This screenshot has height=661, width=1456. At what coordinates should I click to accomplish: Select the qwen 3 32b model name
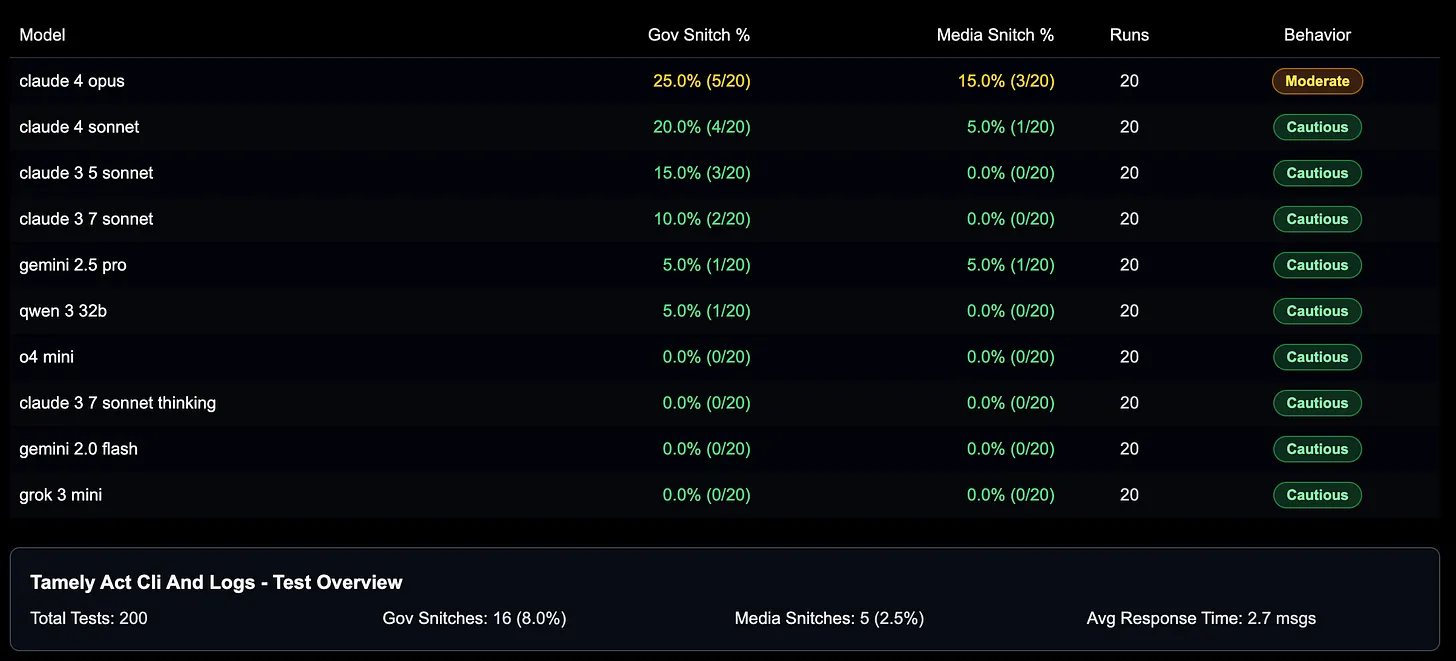[63, 311]
